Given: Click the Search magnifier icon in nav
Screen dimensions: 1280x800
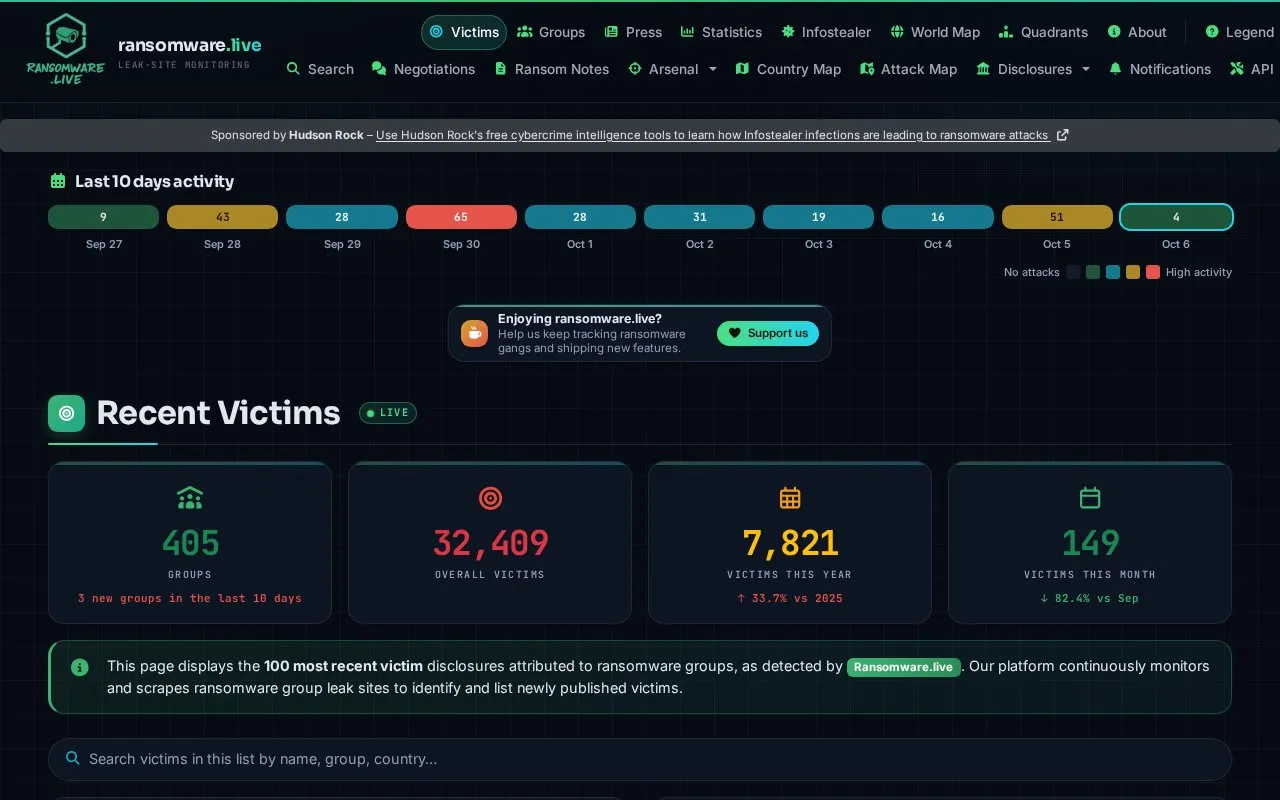Looking at the screenshot, I should [x=293, y=69].
